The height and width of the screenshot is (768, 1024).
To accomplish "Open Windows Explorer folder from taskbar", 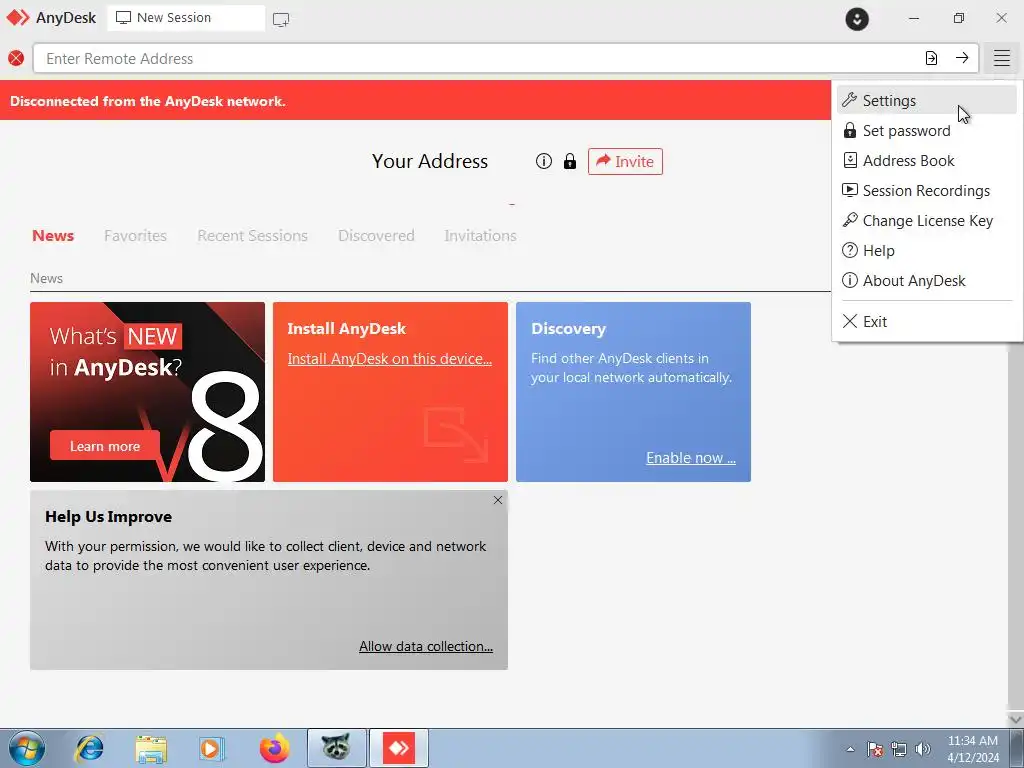I will point(151,748).
